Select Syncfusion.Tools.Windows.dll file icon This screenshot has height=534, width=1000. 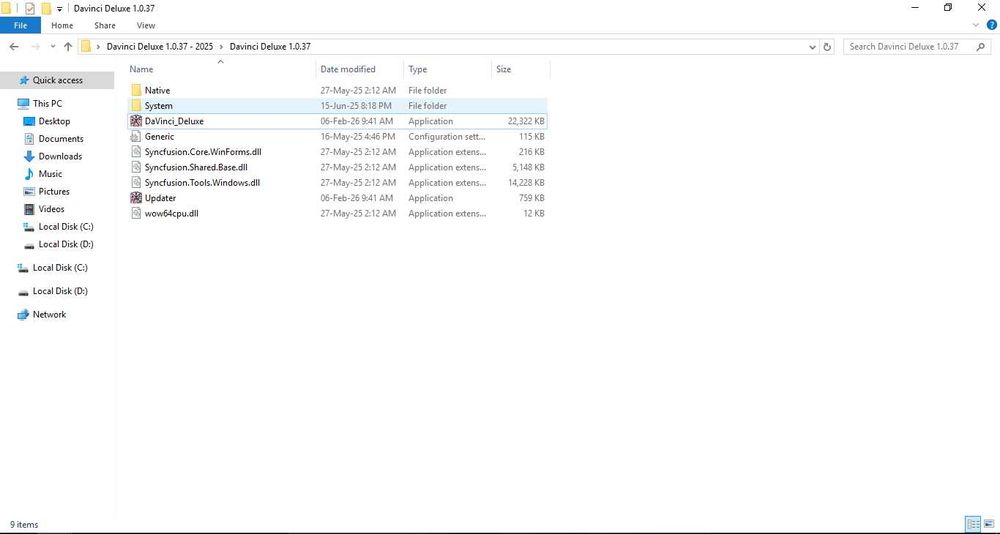135,182
